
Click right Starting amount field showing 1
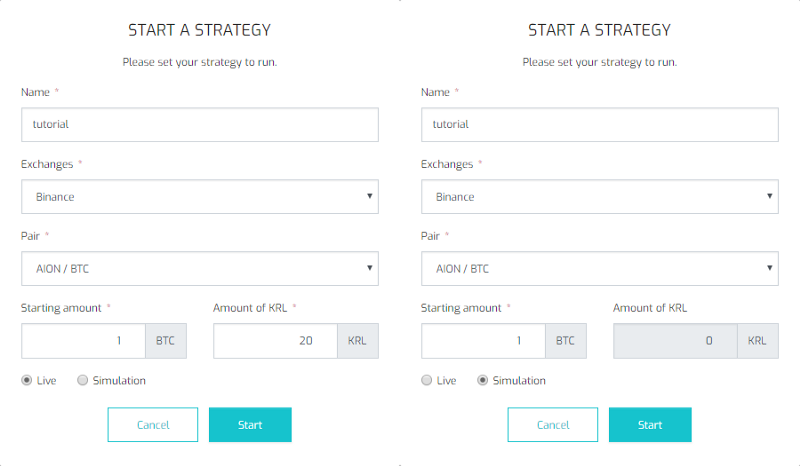484,341
